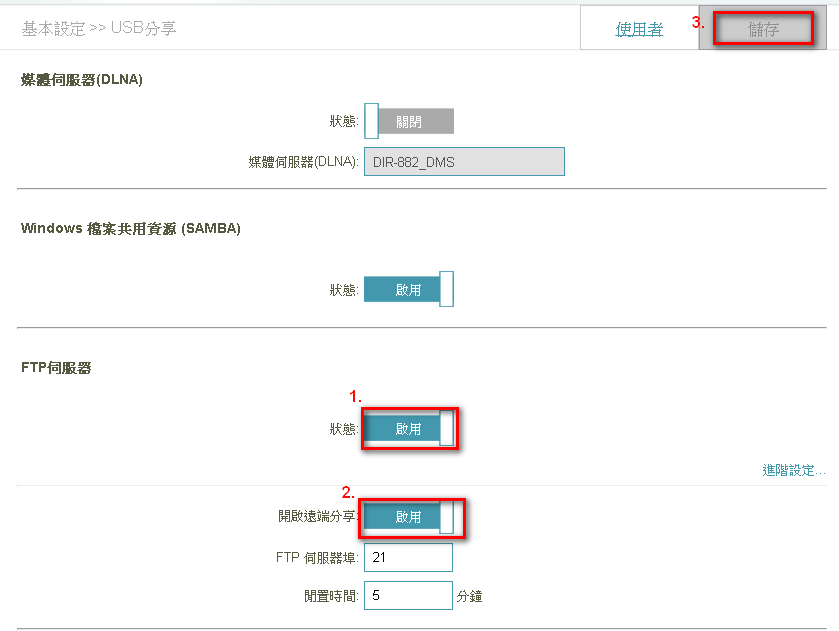Turn off 開啟遠端分享 remote sharing switch
Viewport: 839px width, 631px height.
tap(409, 517)
